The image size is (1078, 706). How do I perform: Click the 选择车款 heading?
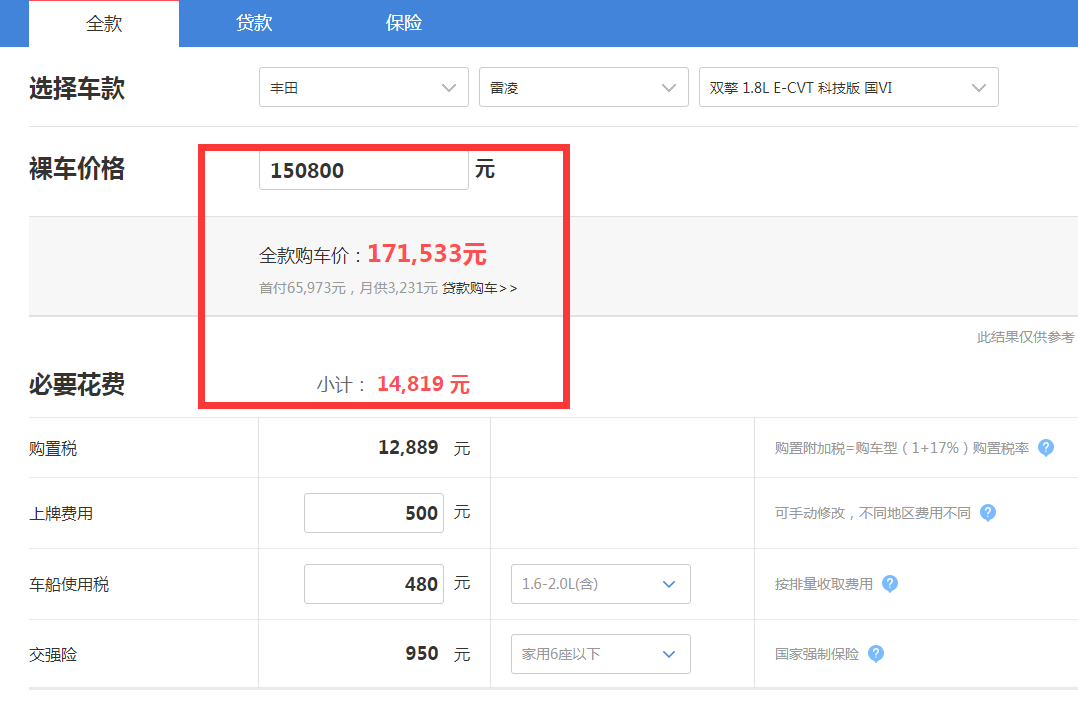[77, 89]
